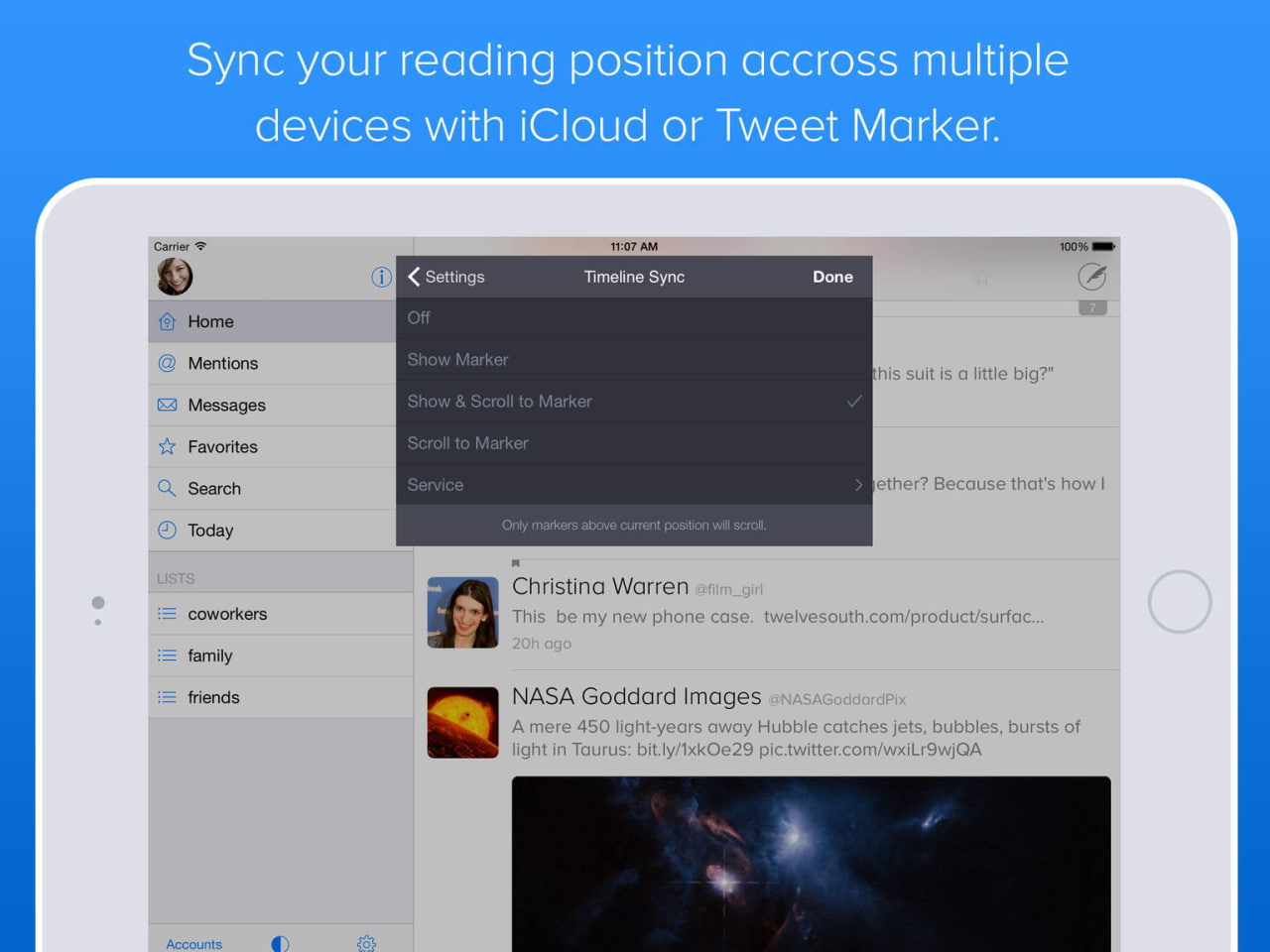Open the twelvesouth.com product link

click(x=904, y=617)
